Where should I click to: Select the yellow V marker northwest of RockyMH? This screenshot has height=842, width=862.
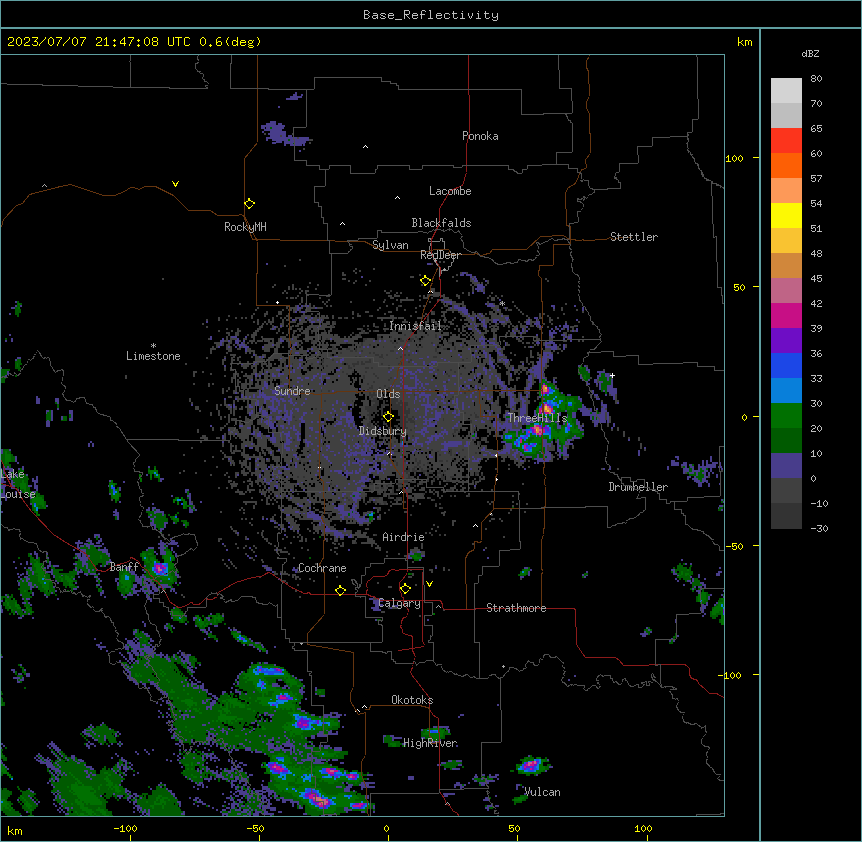tap(175, 184)
